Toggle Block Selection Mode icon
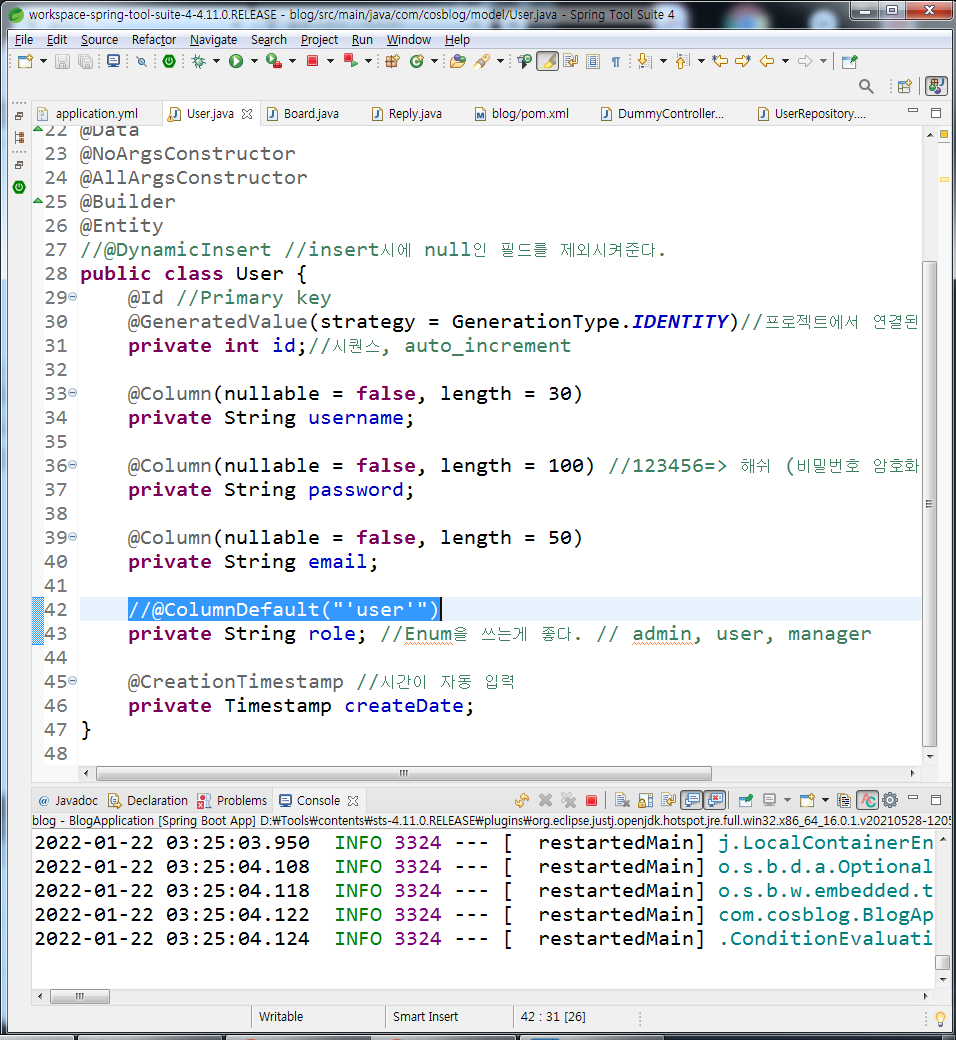Screen dimensions: 956x1040 pyautogui.click(x=593, y=62)
